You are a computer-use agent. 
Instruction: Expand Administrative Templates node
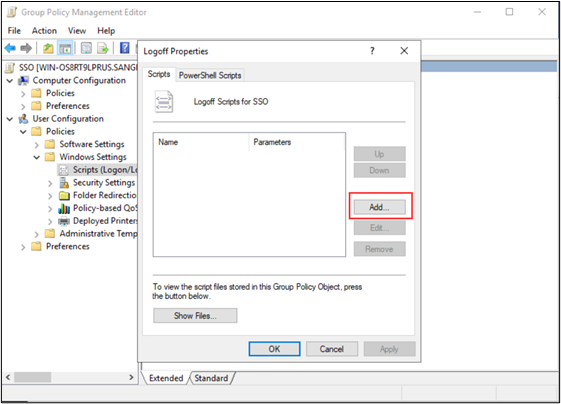tap(36, 234)
